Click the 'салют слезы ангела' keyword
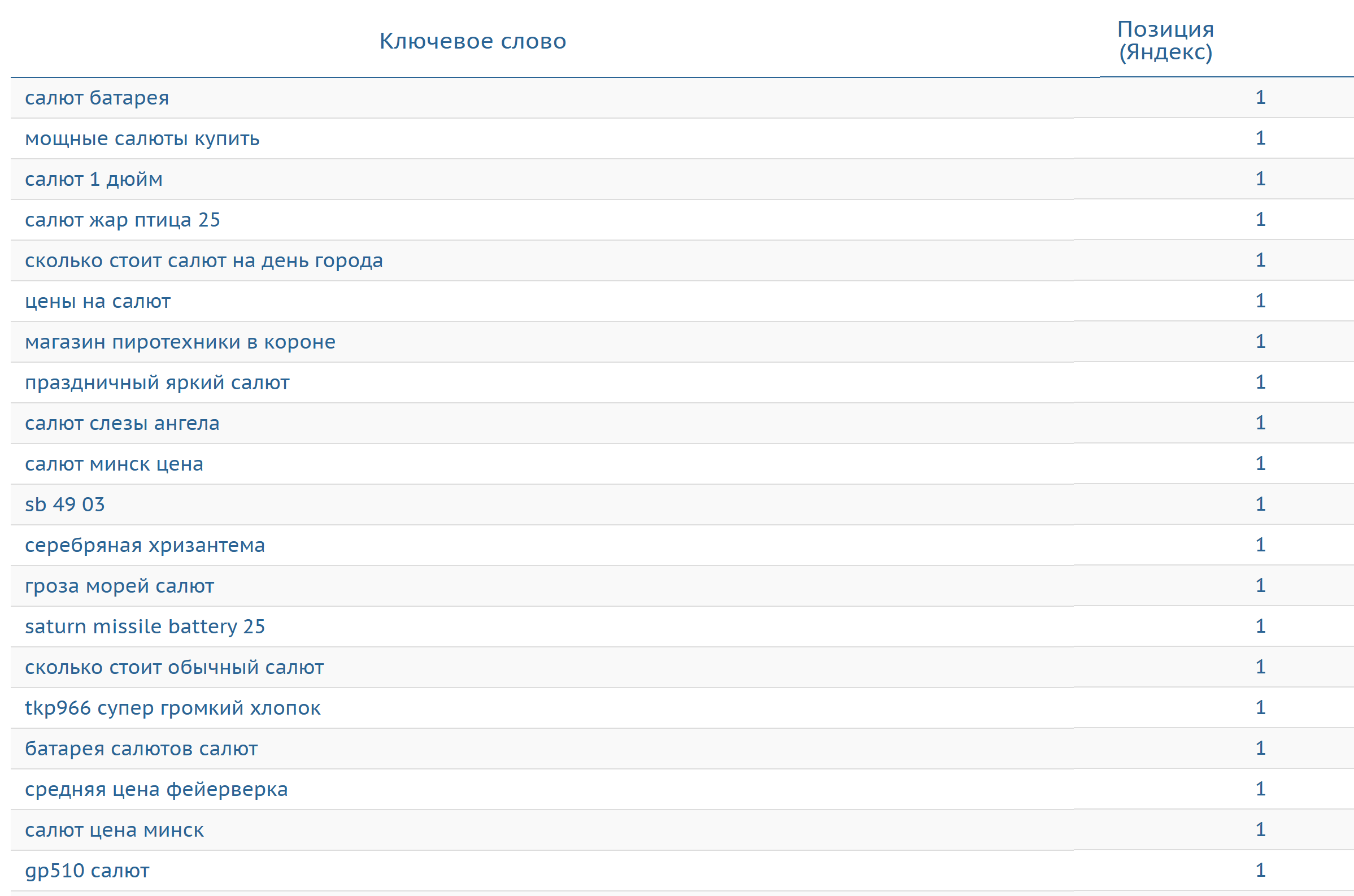The width and height of the screenshot is (1354, 896). 122,424
